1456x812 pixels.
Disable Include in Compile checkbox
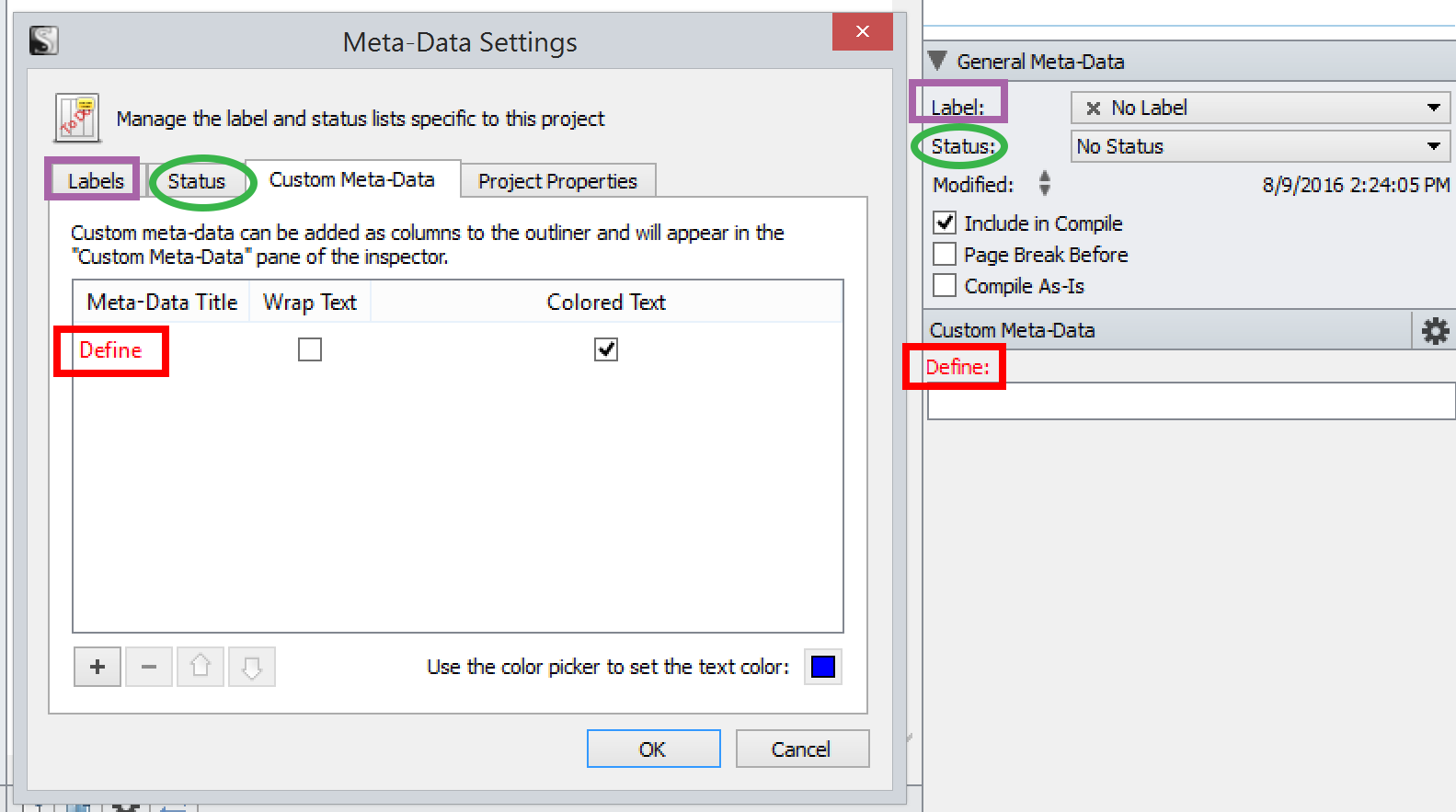click(x=945, y=223)
